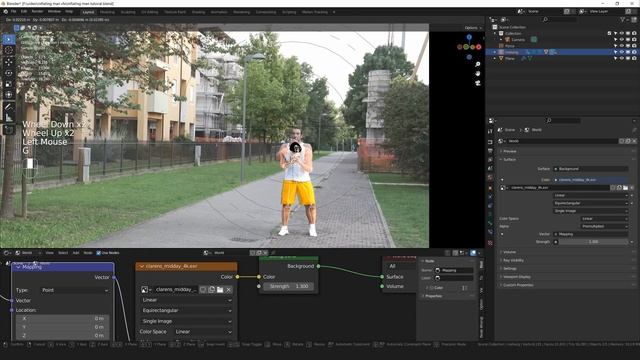Open the Window menu
The image size is (640, 360).
point(54,12)
